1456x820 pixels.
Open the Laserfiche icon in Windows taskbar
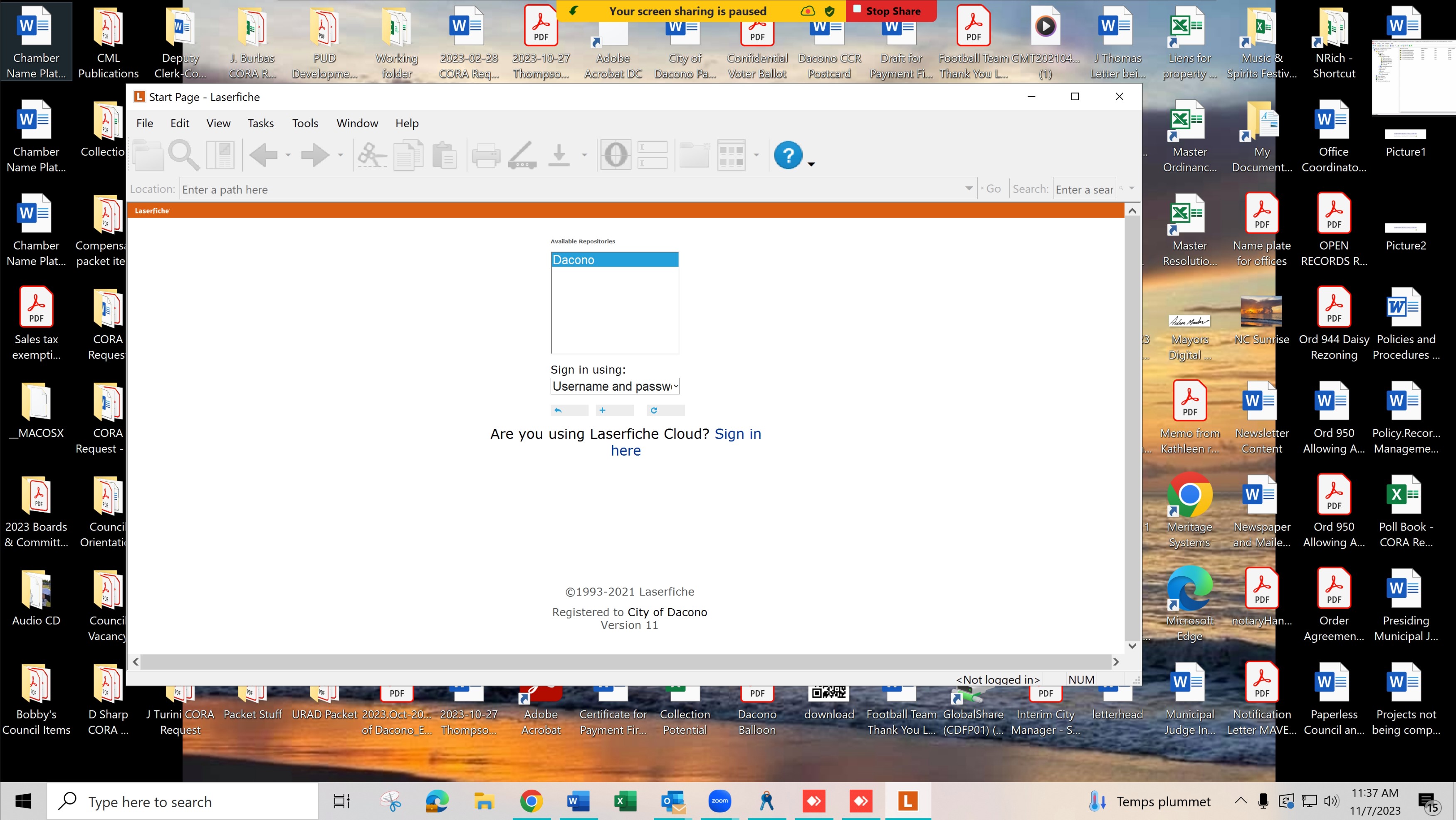point(907,801)
